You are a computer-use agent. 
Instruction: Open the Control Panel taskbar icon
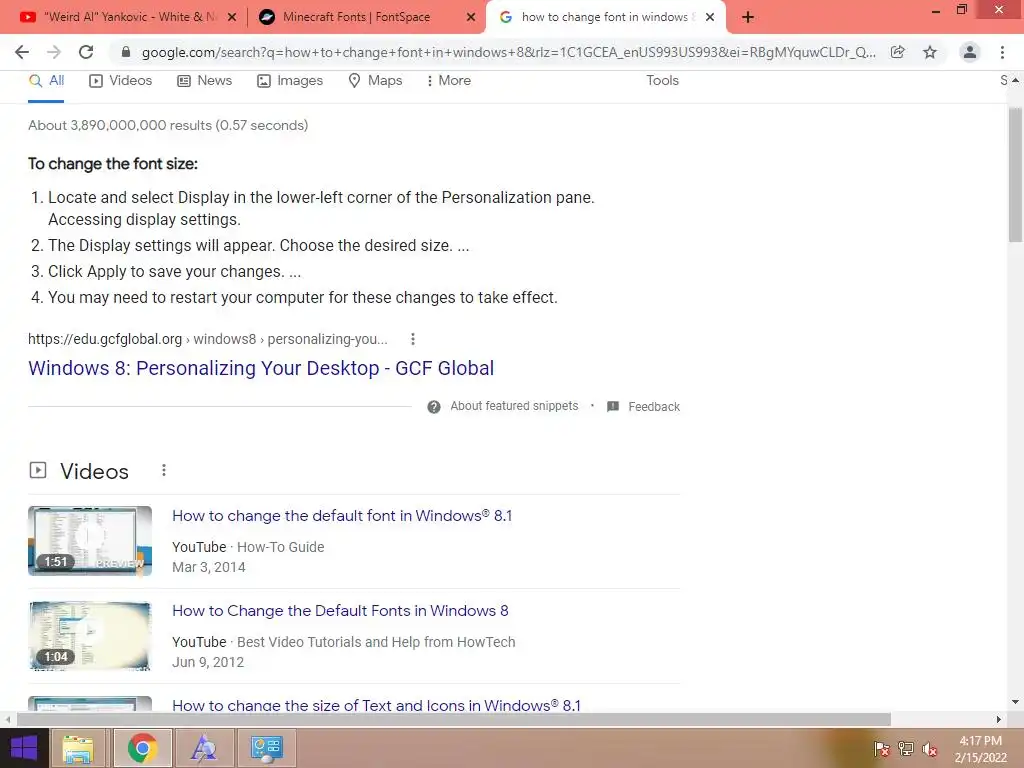pos(266,748)
